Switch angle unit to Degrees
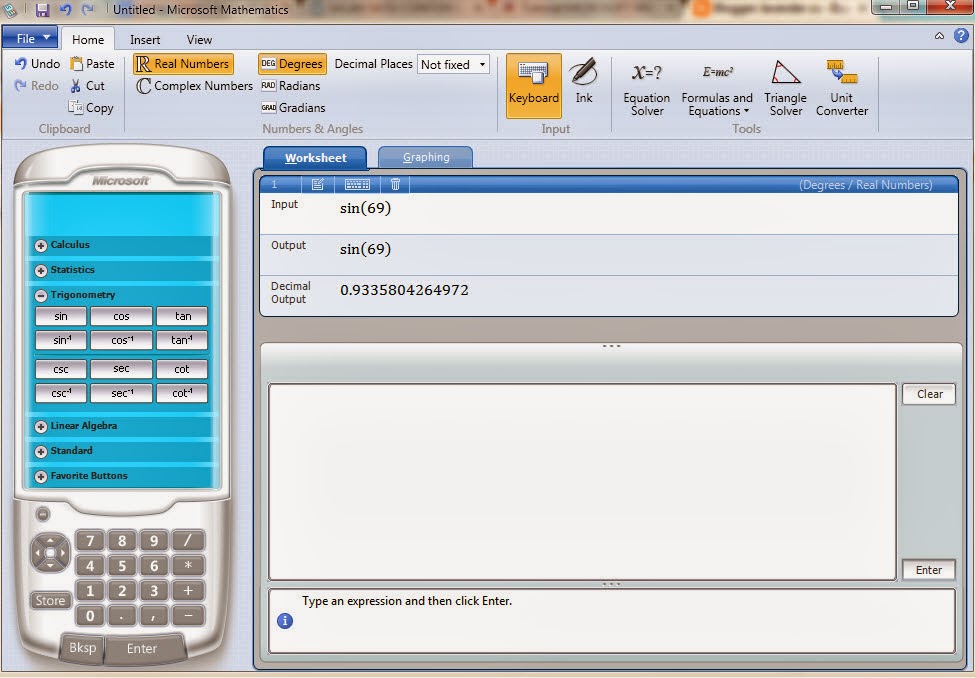Screen dimensions: 975x678 tap(292, 63)
